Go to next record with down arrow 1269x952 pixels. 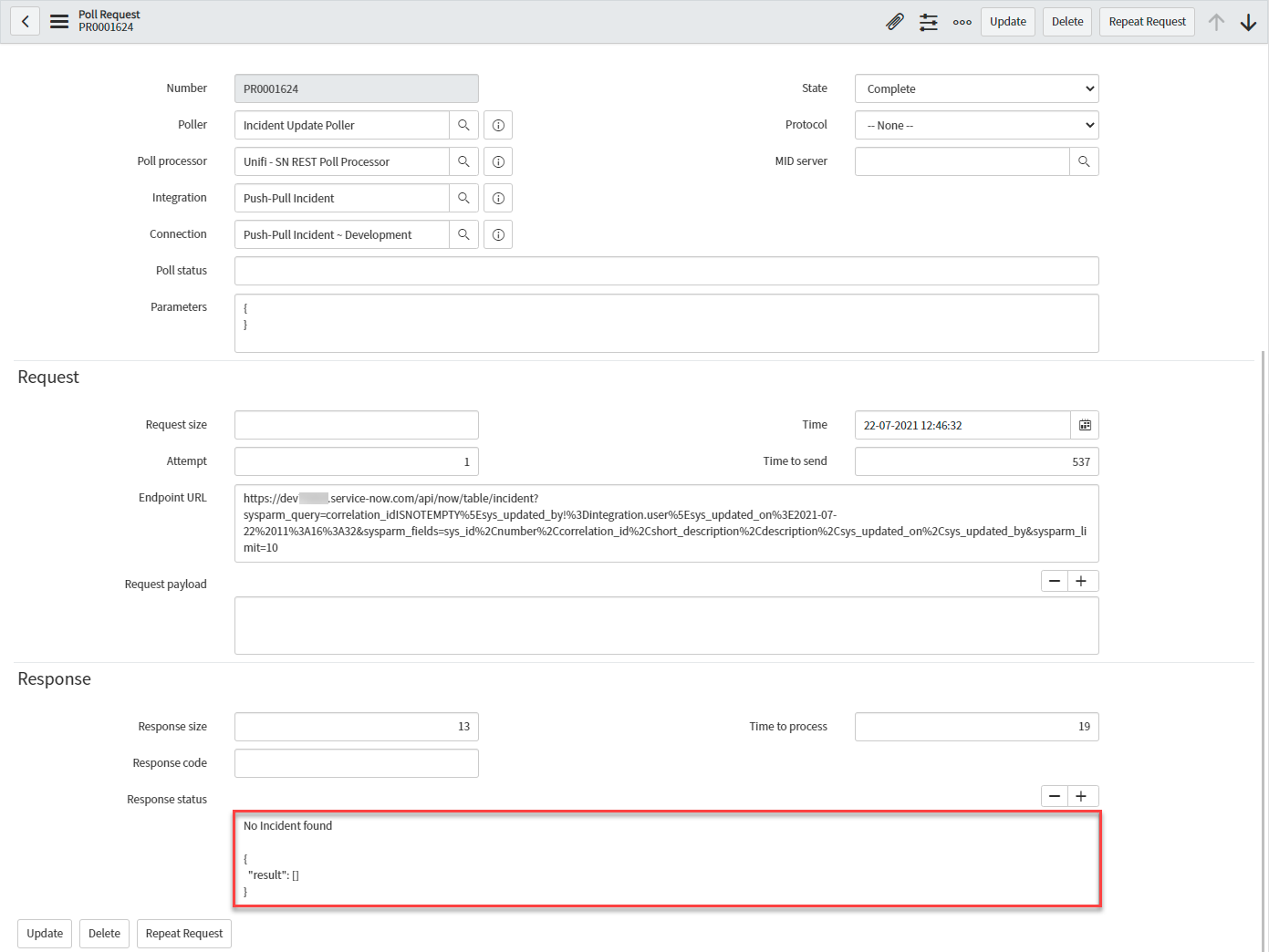[x=1248, y=22]
